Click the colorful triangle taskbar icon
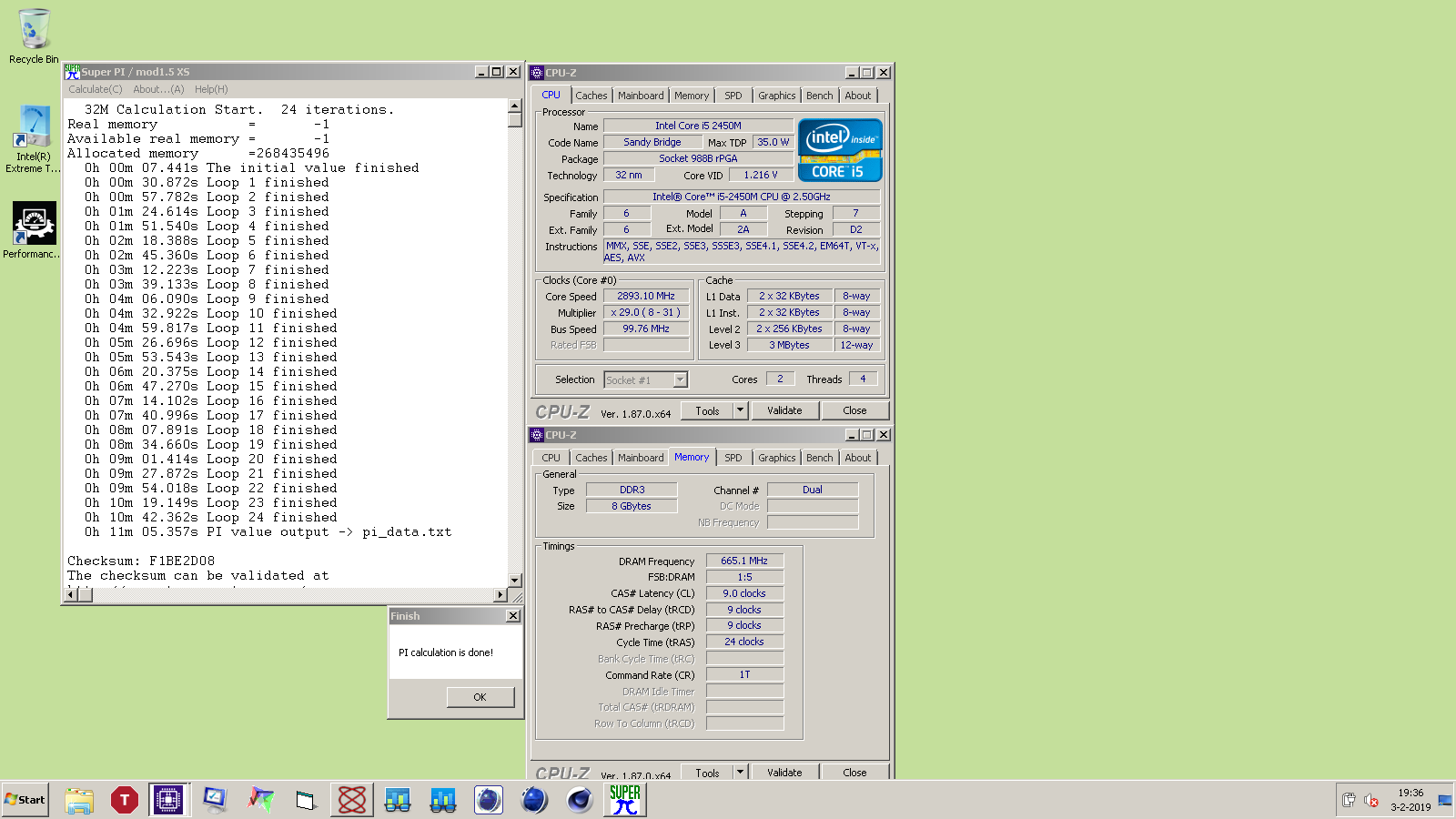 coord(260,800)
